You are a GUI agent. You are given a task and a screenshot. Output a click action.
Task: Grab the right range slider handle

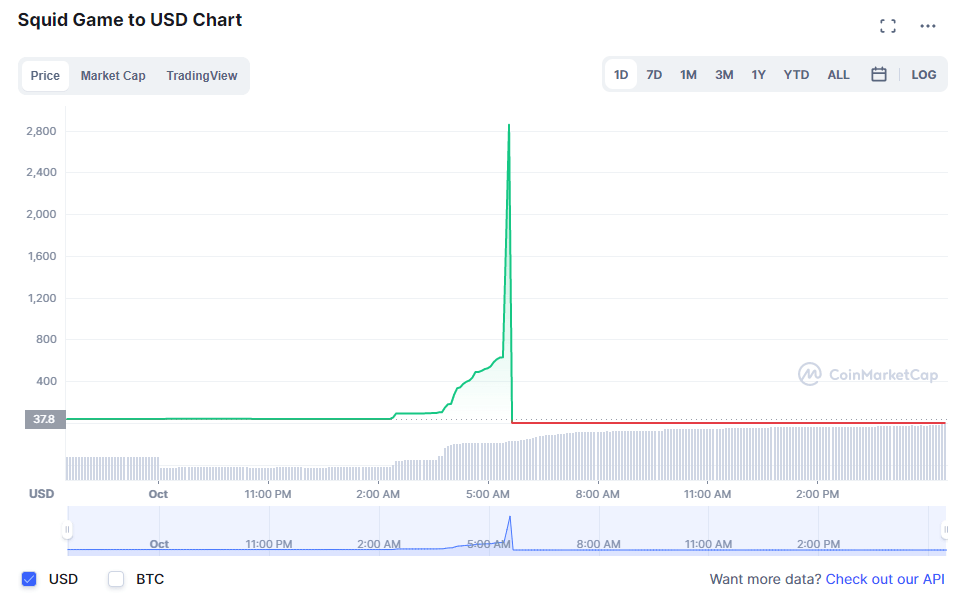[x=946, y=529]
